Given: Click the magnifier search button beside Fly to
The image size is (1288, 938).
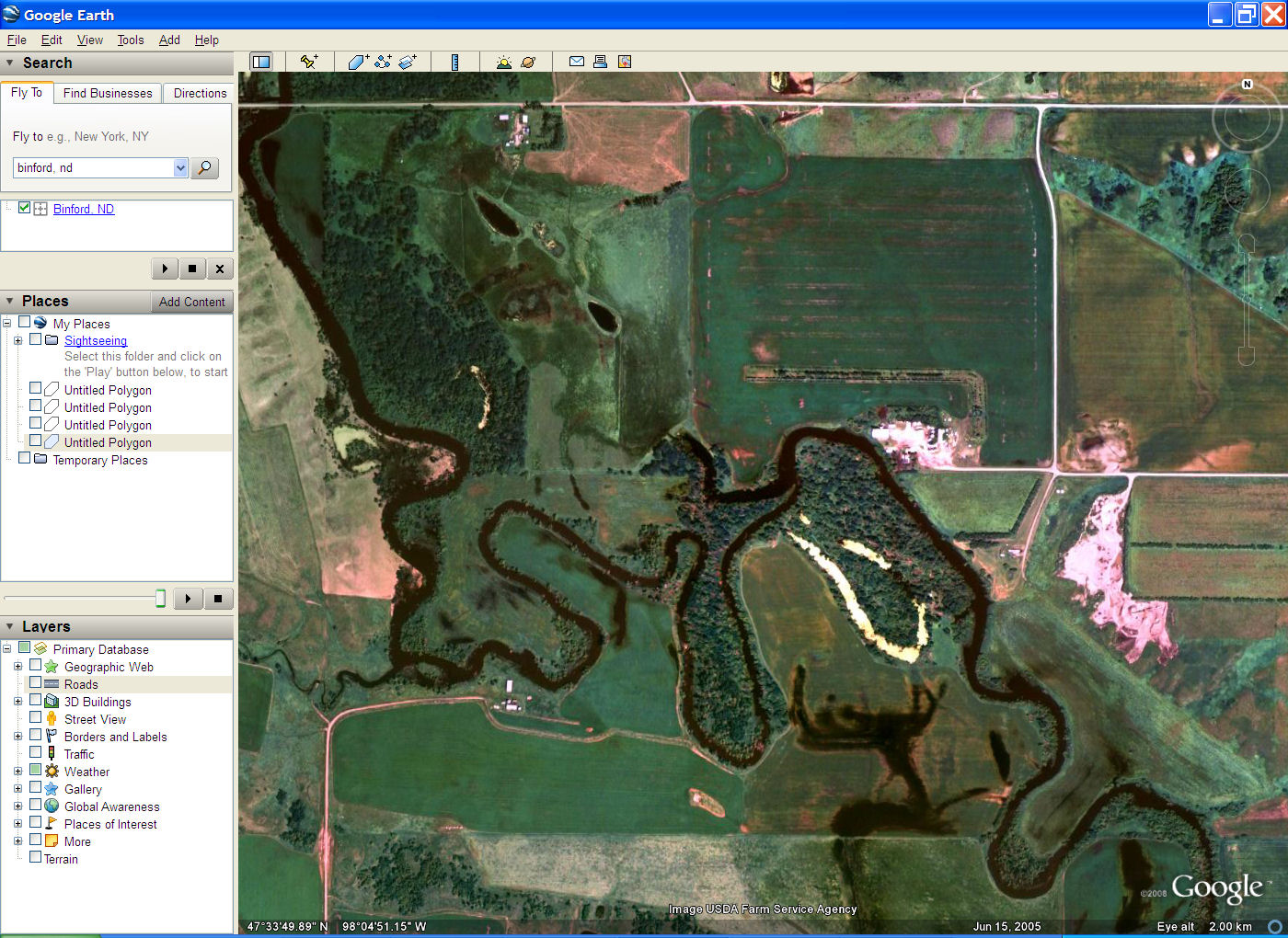Looking at the screenshot, I should (x=204, y=167).
